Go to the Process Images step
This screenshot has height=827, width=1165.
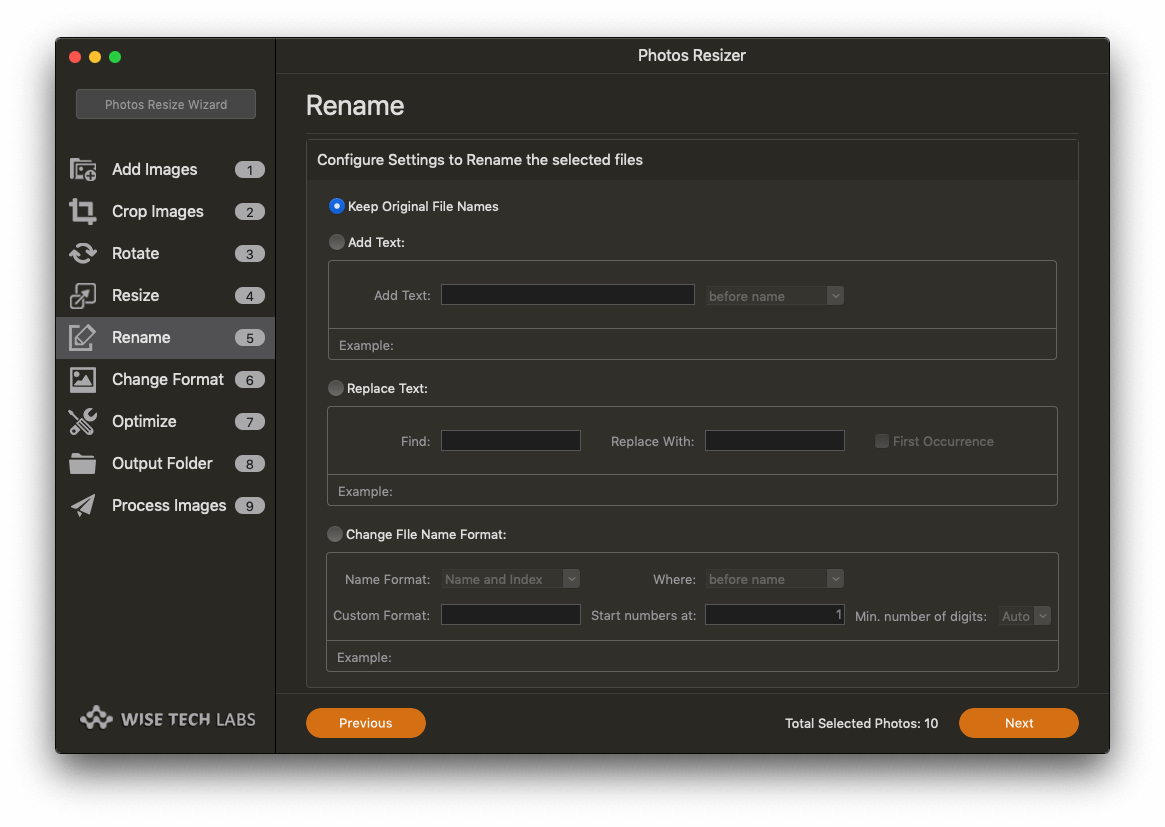[169, 505]
